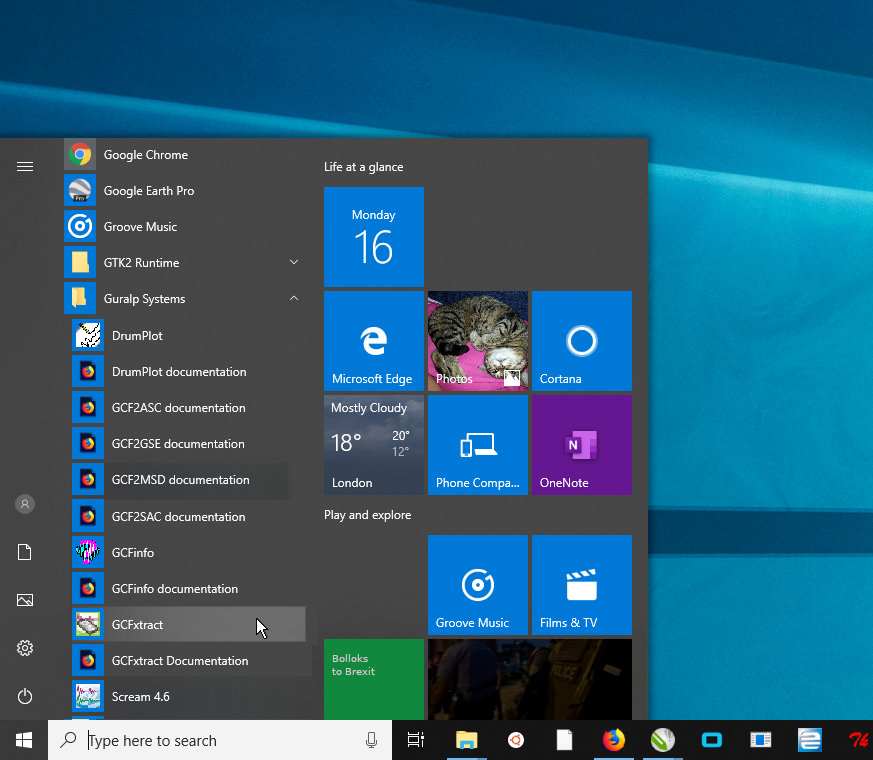This screenshot has width=873, height=760.
Task: Launch DrumPlot
Action: click(188, 336)
